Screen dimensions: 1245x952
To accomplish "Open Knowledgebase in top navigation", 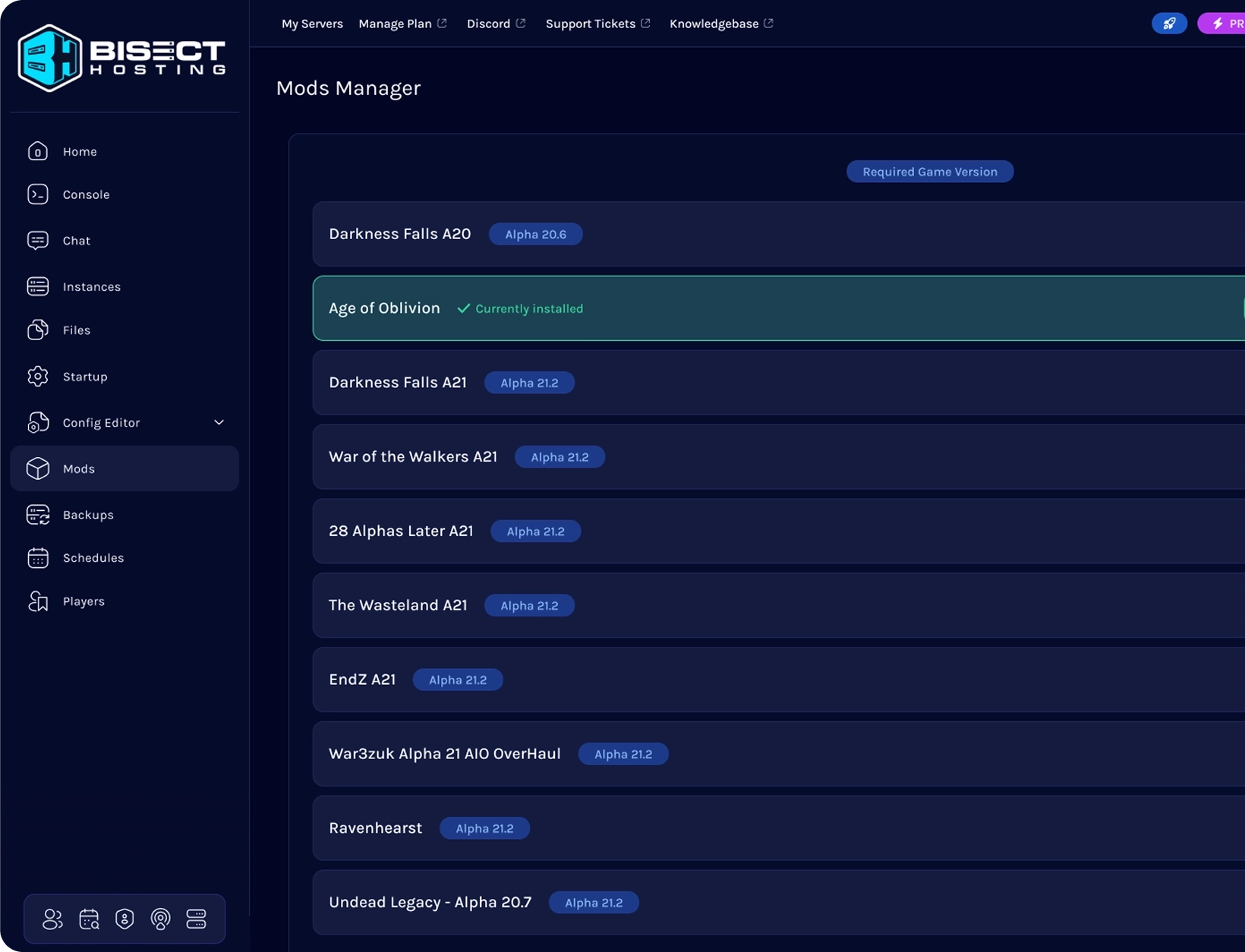I will [x=714, y=24].
